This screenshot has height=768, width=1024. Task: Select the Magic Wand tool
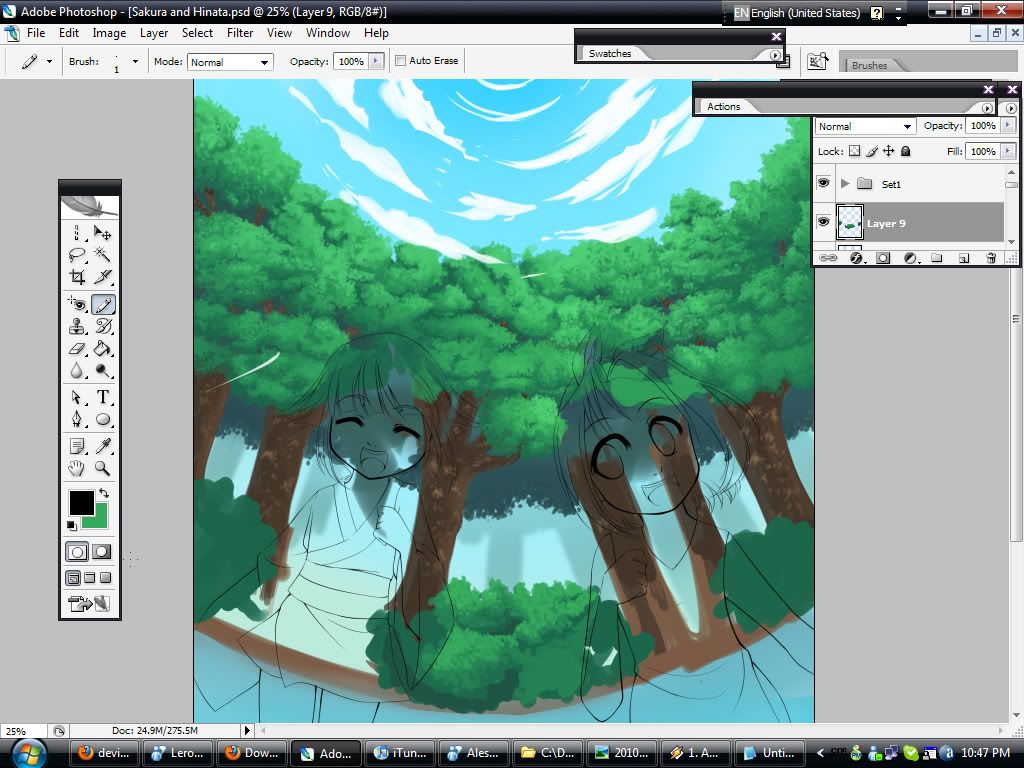point(103,255)
